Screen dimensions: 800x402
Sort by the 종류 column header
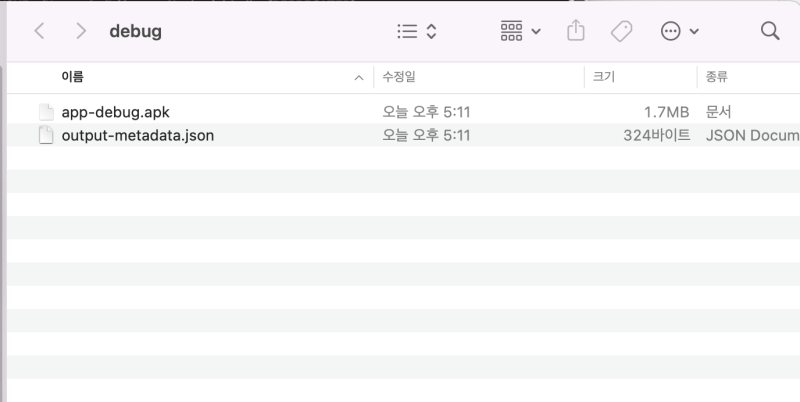pos(716,77)
